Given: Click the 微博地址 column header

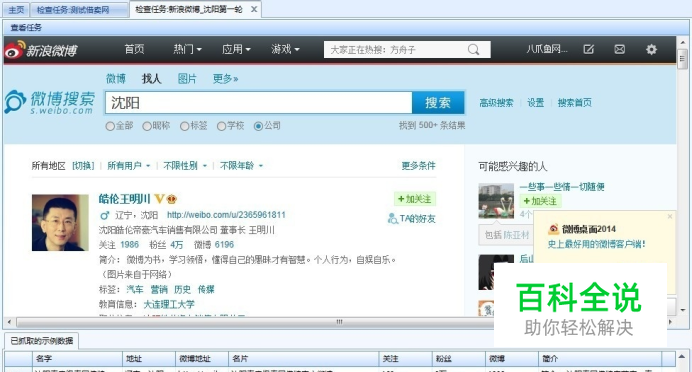Looking at the screenshot, I should tap(202, 359).
